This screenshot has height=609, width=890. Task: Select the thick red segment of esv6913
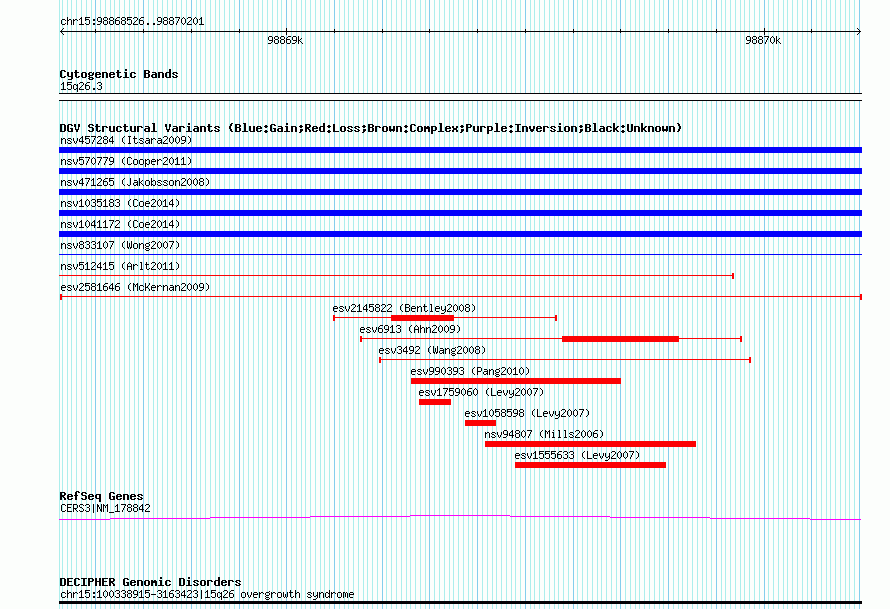pos(620,339)
